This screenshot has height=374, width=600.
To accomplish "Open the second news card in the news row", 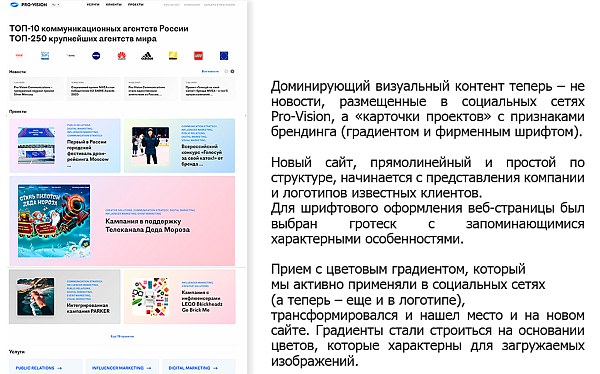I will click(x=94, y=89).
